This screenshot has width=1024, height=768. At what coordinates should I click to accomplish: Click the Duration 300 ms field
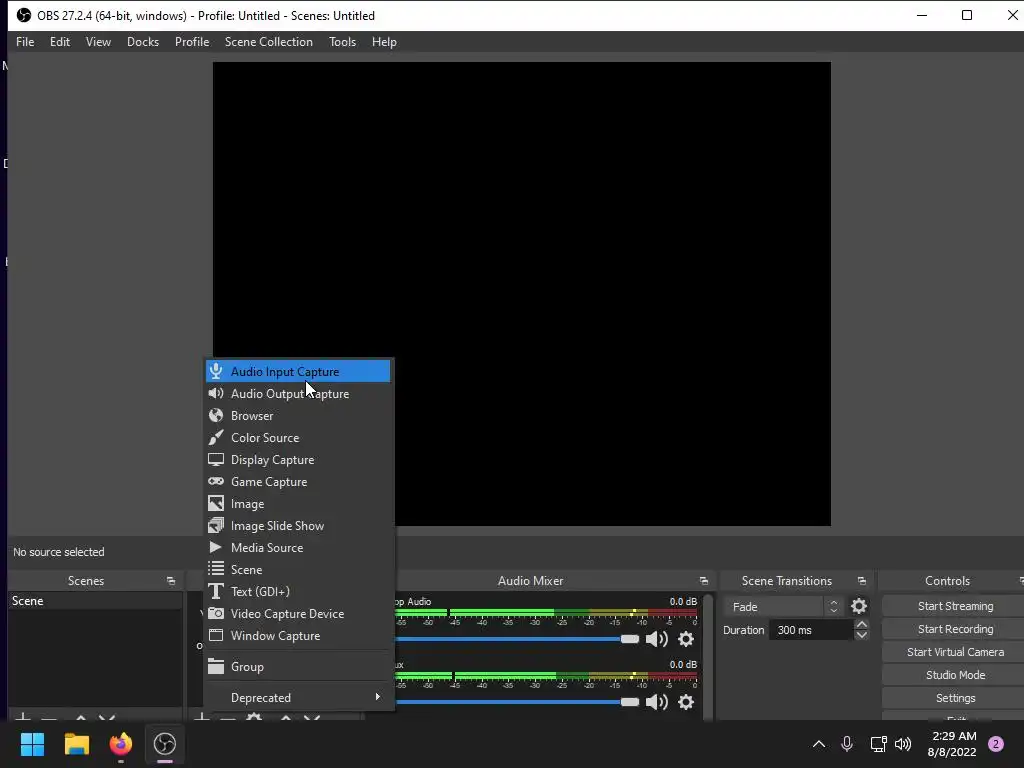(811, 630)
